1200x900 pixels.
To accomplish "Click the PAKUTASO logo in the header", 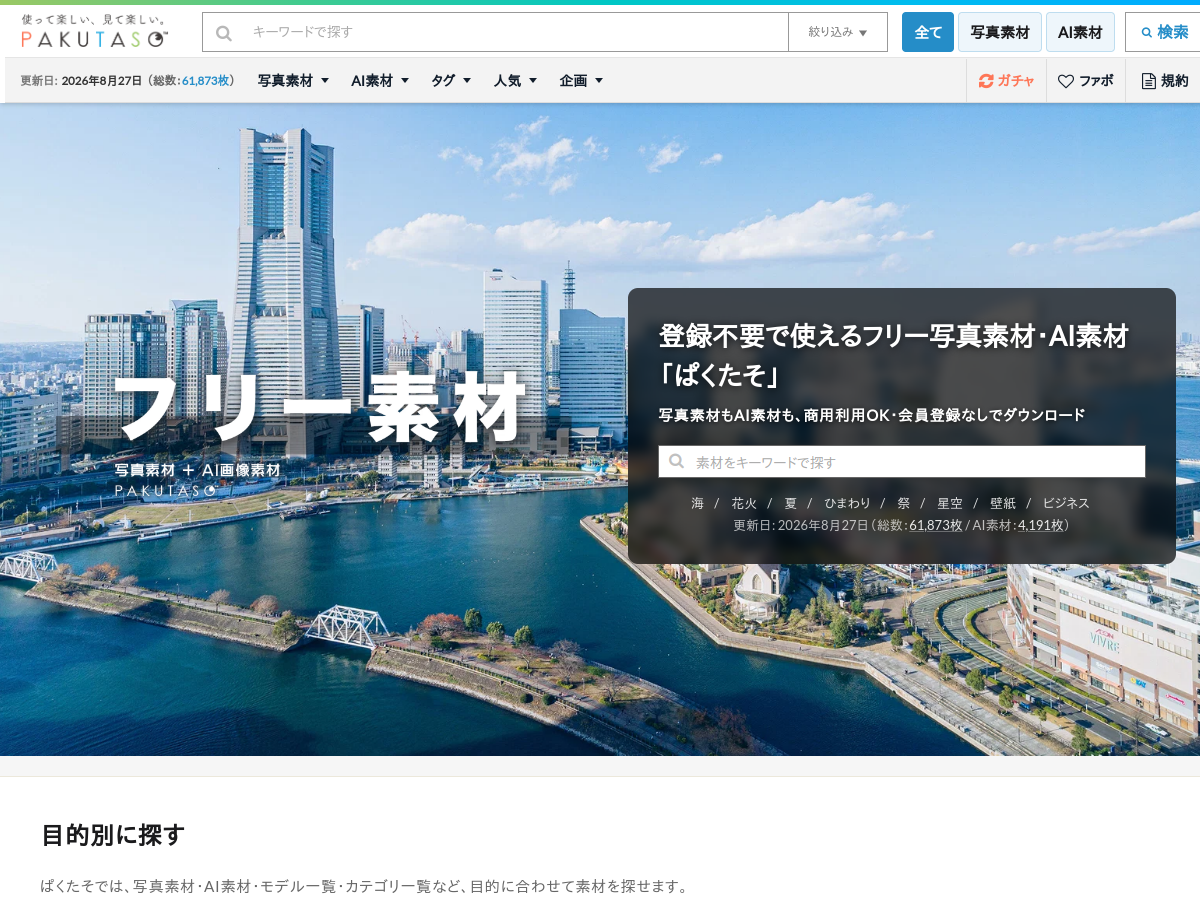I will (94, 32).
